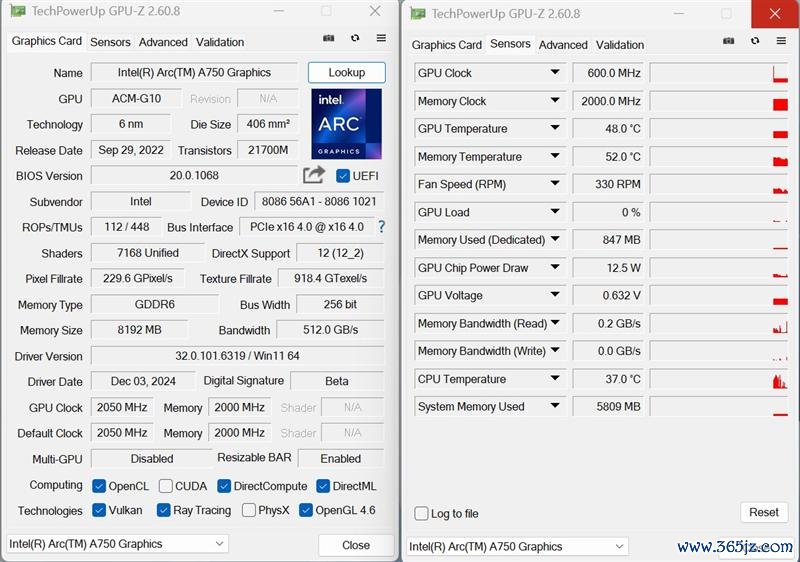
Task: Click the 12.5 W power draw reading
Action: (608, 268)
